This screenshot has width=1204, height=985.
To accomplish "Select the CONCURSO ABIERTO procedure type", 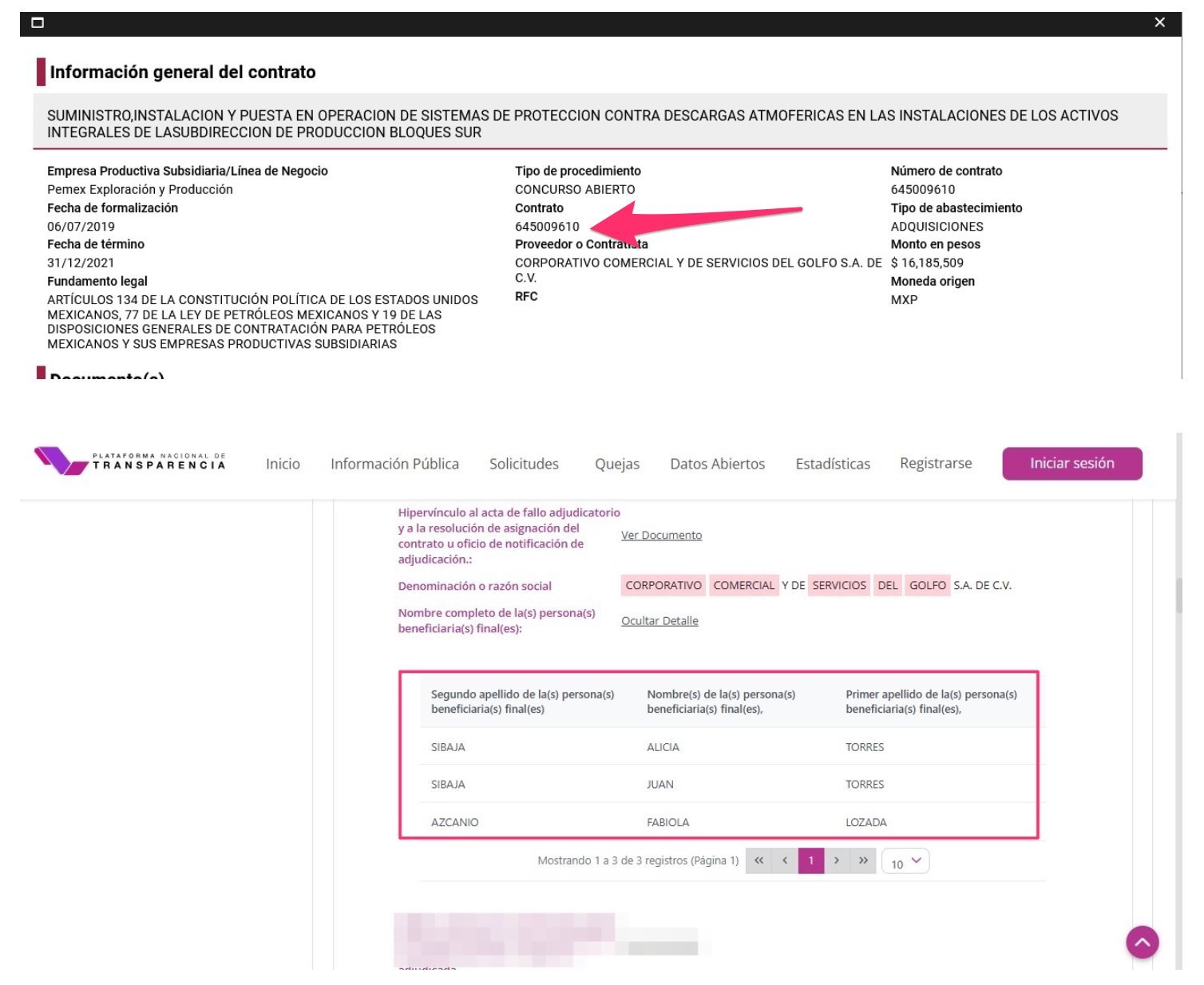I will point(575,190).
